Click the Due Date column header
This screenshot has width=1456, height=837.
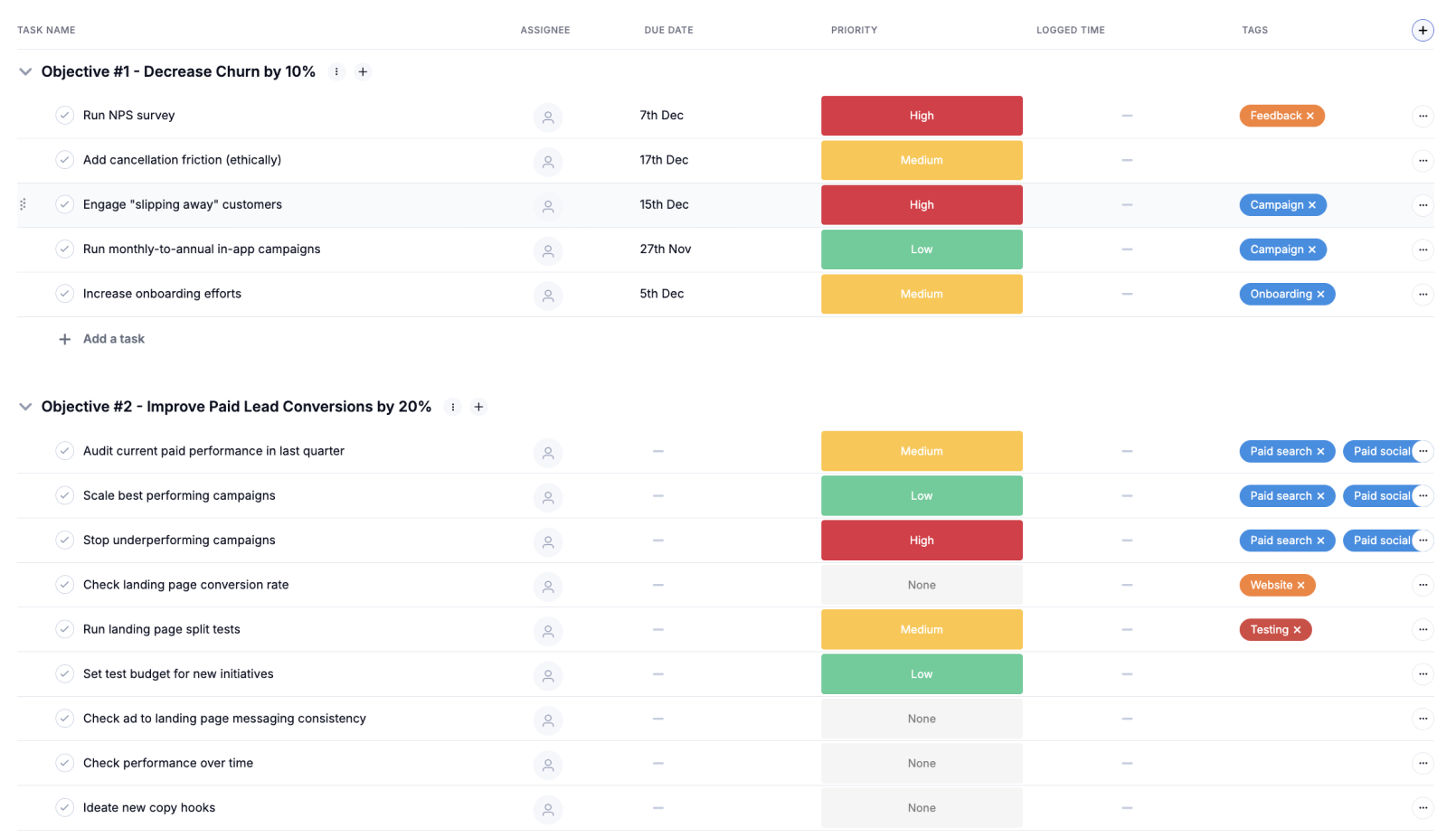[x=668, y=30]
